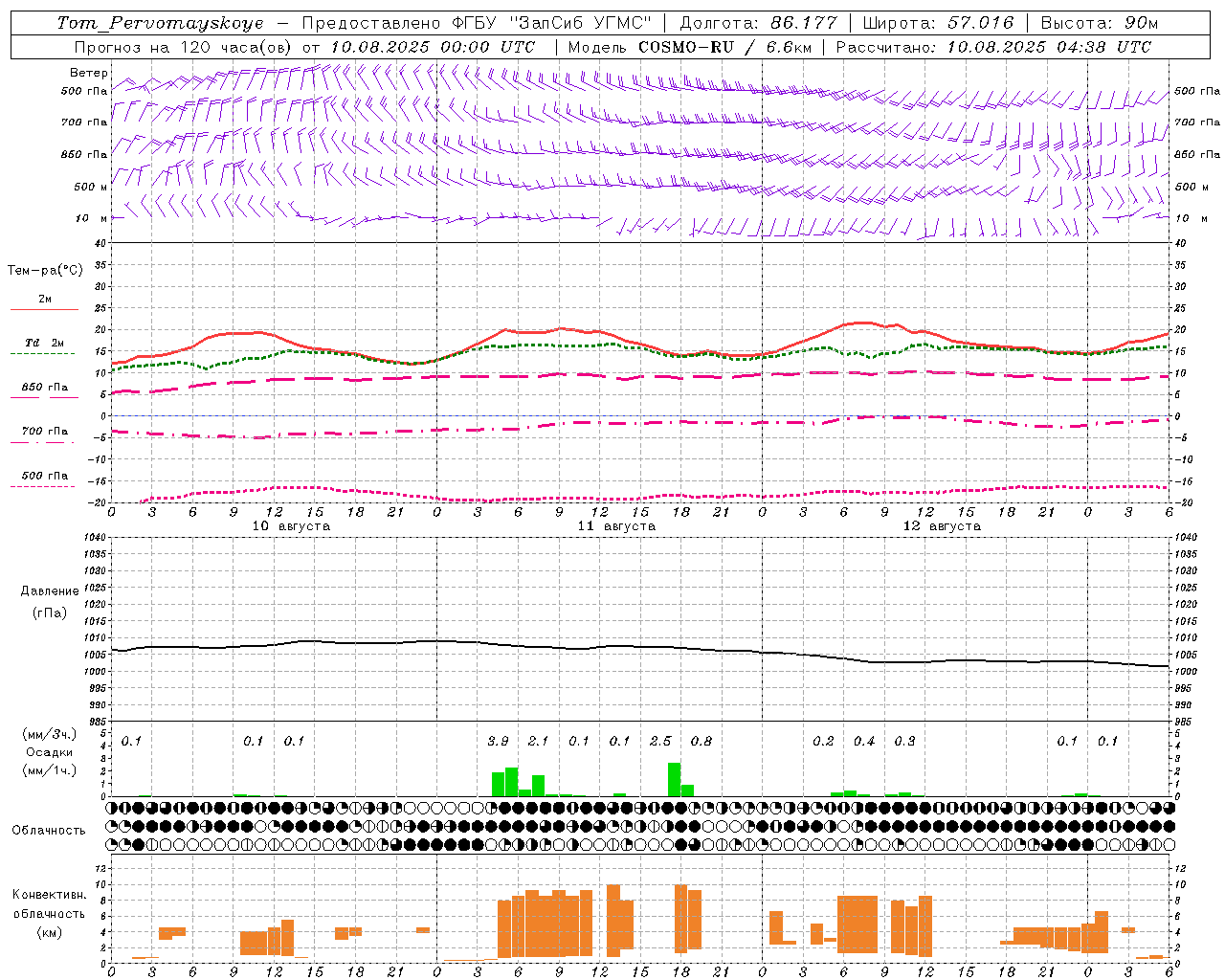Click the 850 гПа temperature legend entry
1225x980 pixels.
pos(45,388)
